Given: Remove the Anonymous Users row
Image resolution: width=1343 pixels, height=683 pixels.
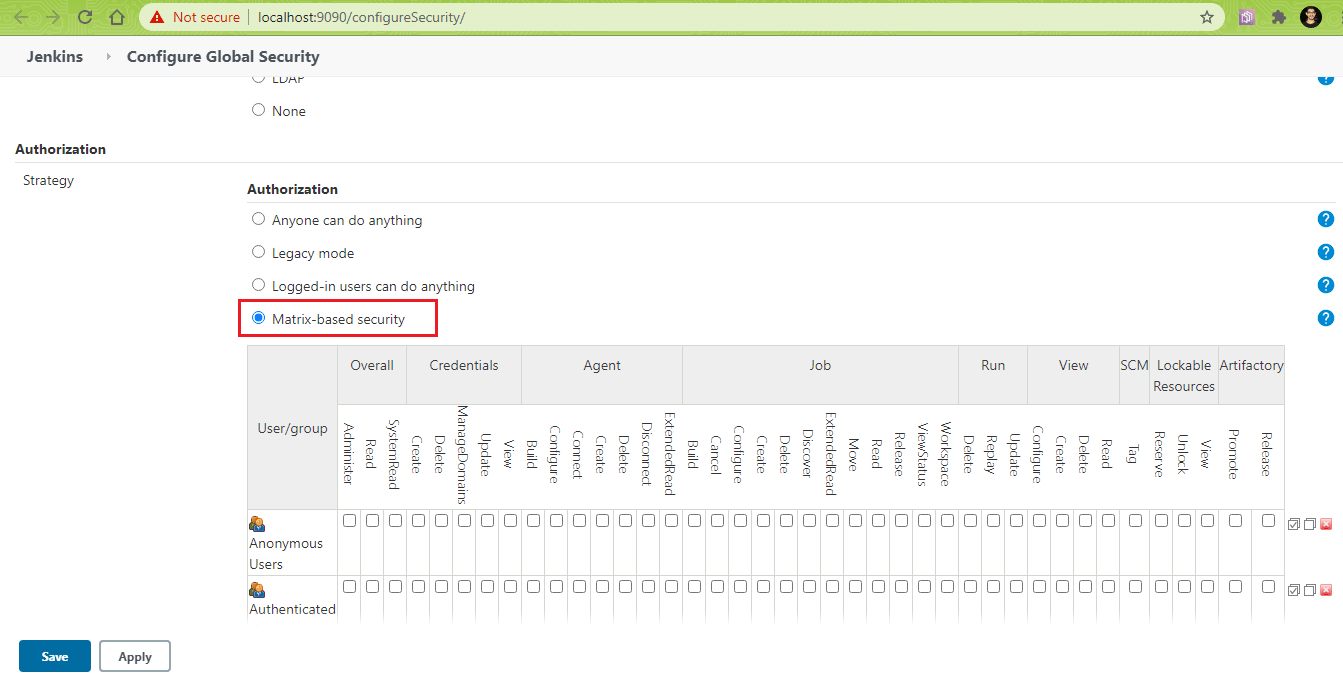Looking at the screenshot, I should (1326, 524).
